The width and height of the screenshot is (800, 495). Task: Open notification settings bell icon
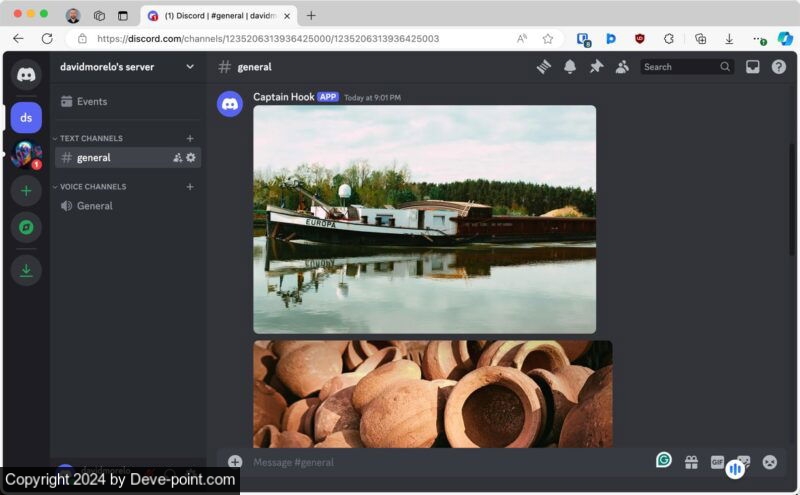(570, 67)
